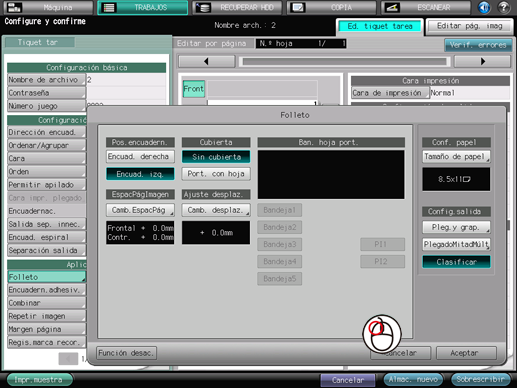Open the ESCANEAR tab
The image size is (517, 388).
[x=426, y=7]
